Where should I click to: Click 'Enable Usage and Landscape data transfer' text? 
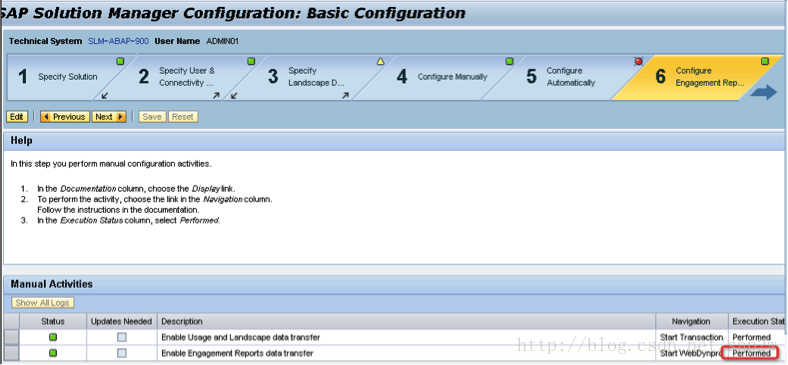click(x=241, y=337)
